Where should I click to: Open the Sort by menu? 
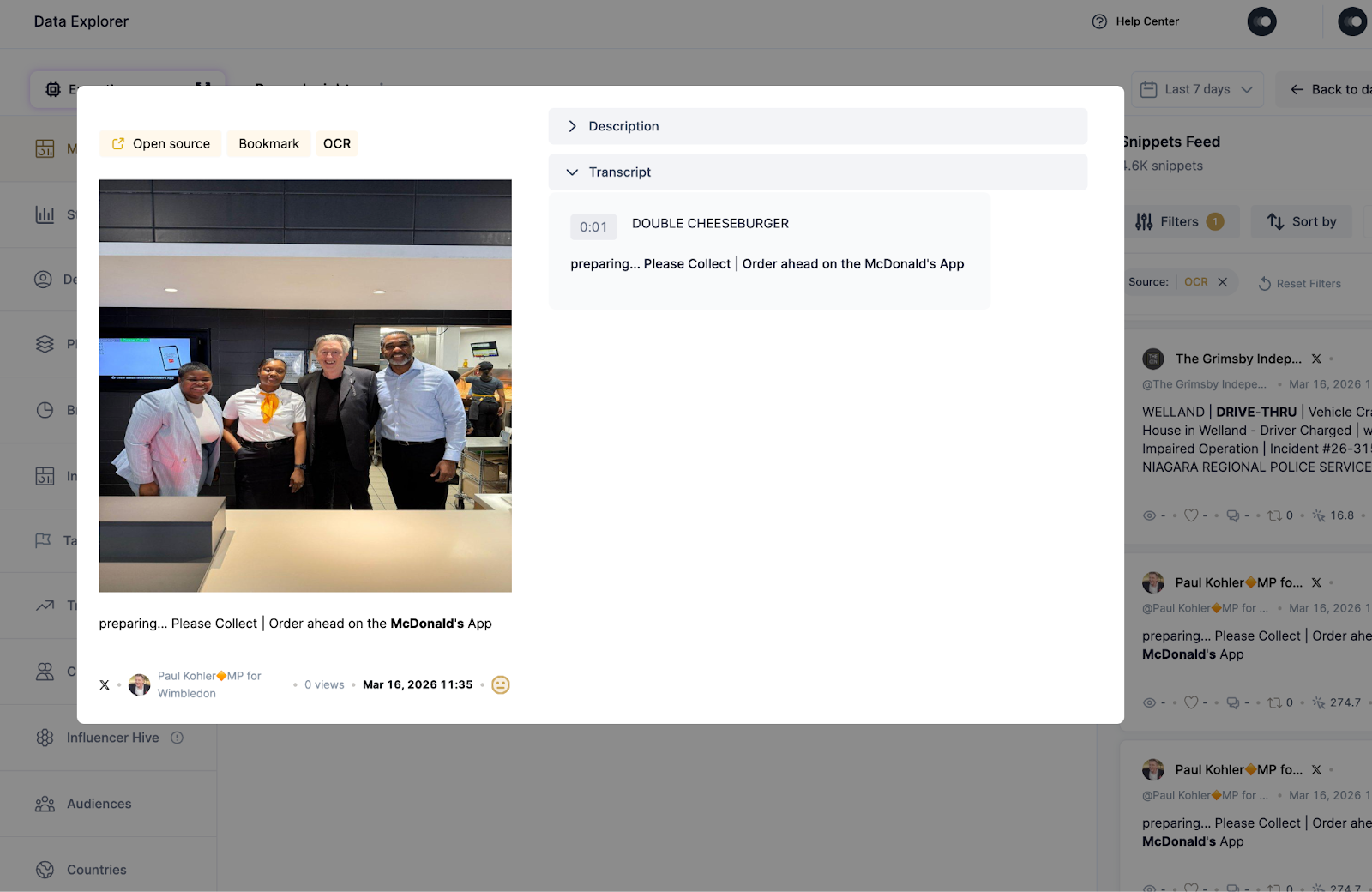(1301, 221)
